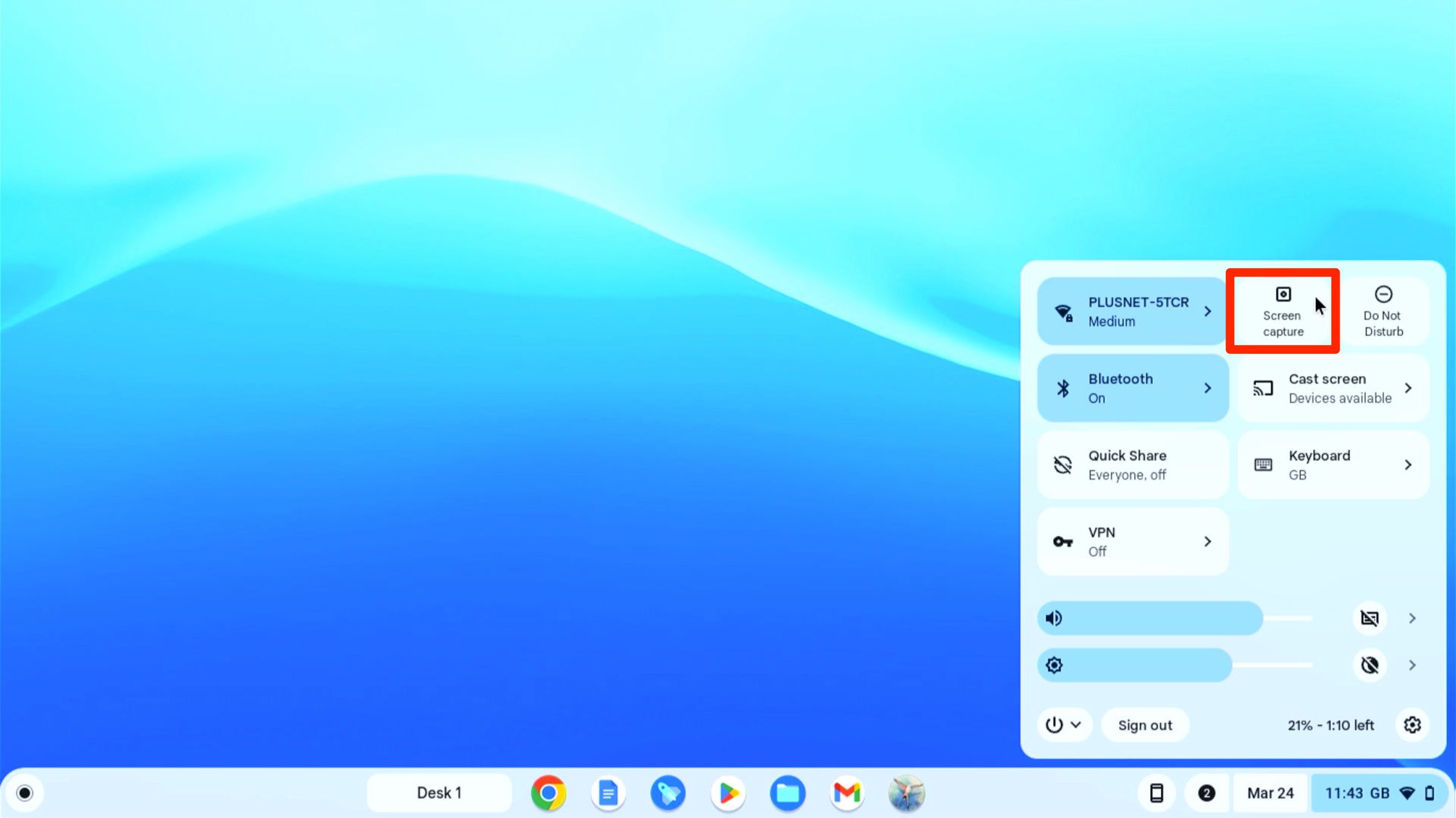Open the settings gear in quick settings
The height and width of the screenshot is (818, 1456).
point(1413,725)
